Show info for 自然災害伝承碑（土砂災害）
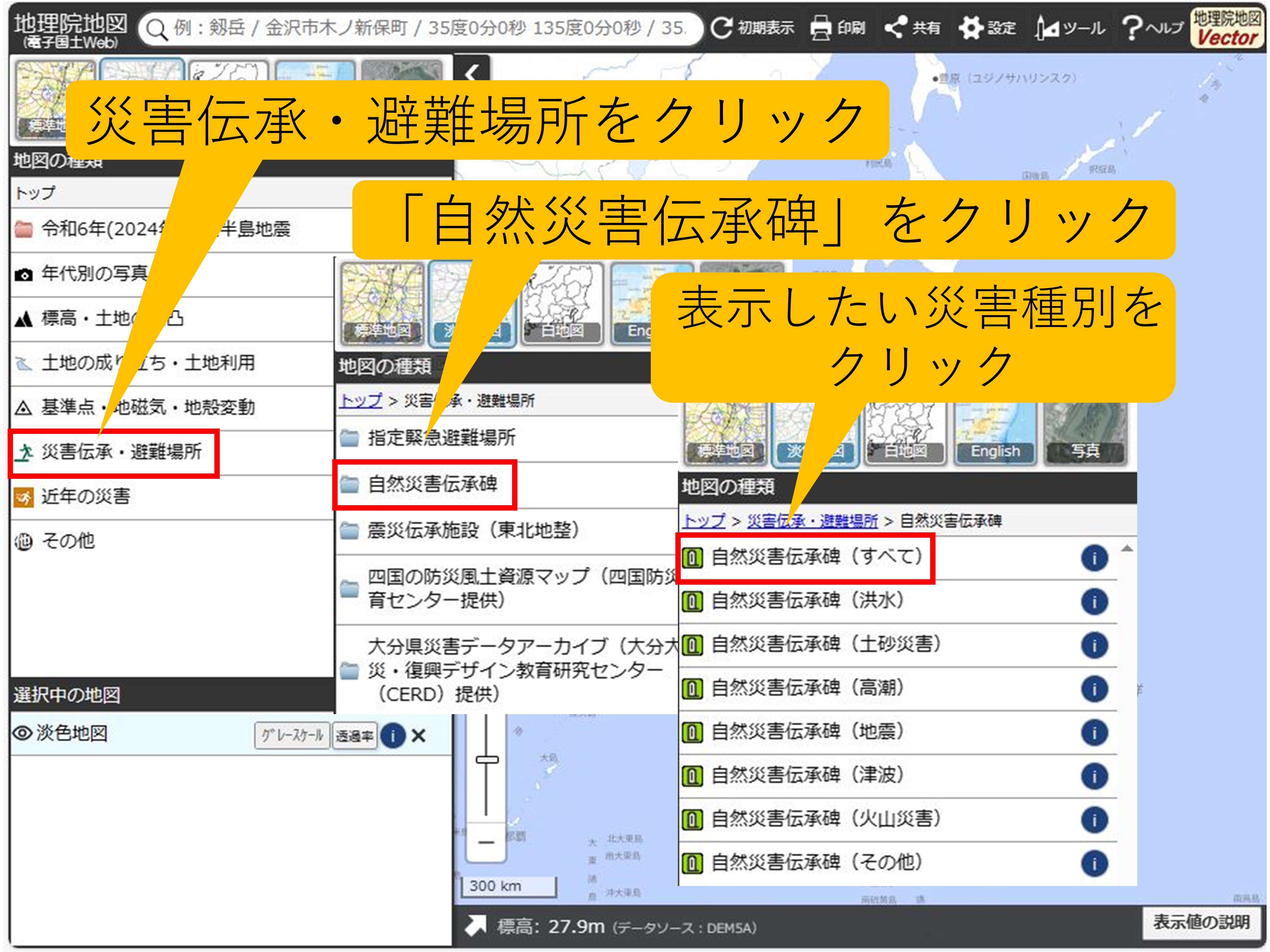The height and width of the screenshot is (952, 1270). [1094, 646]
